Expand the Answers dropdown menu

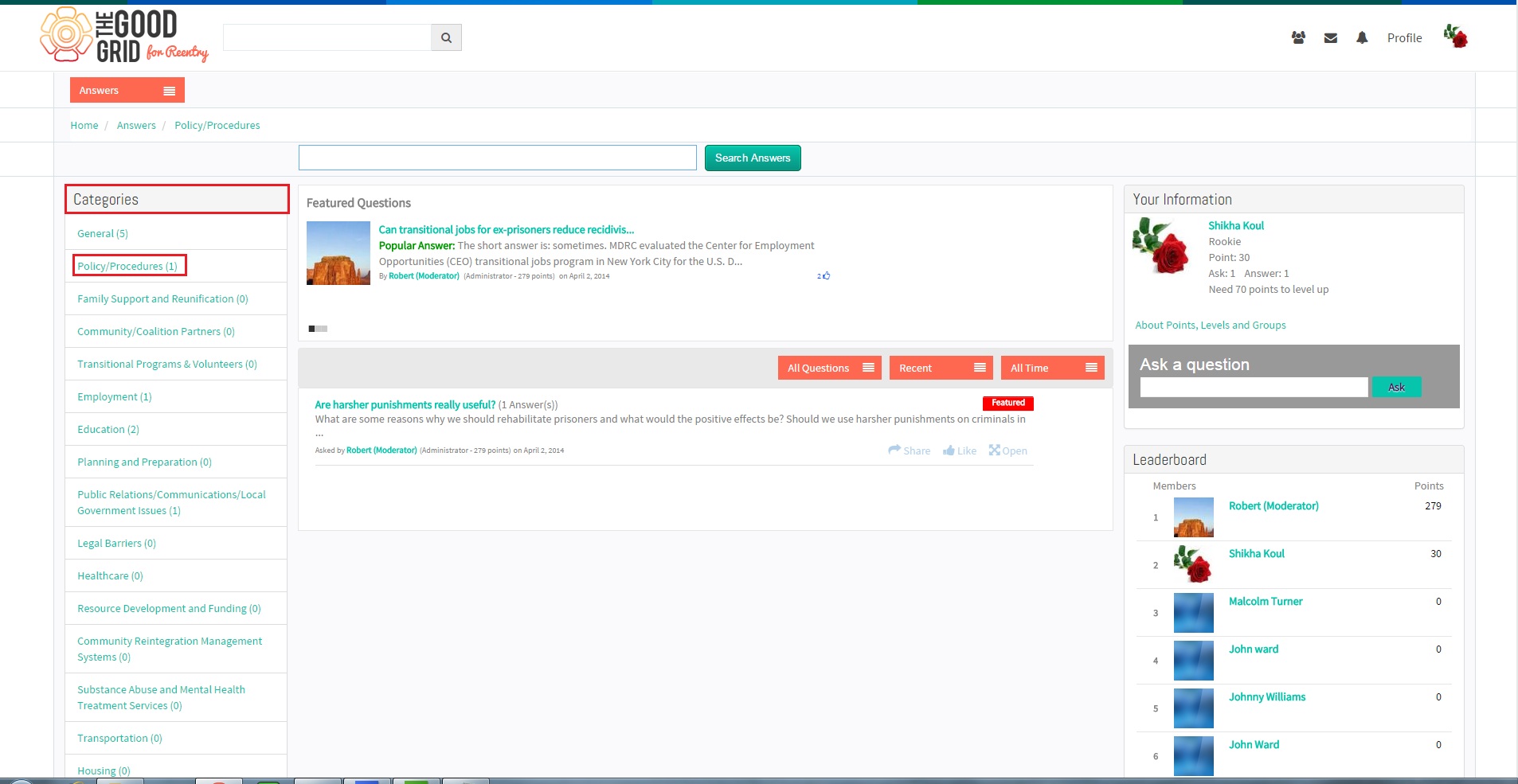point(127,90)
